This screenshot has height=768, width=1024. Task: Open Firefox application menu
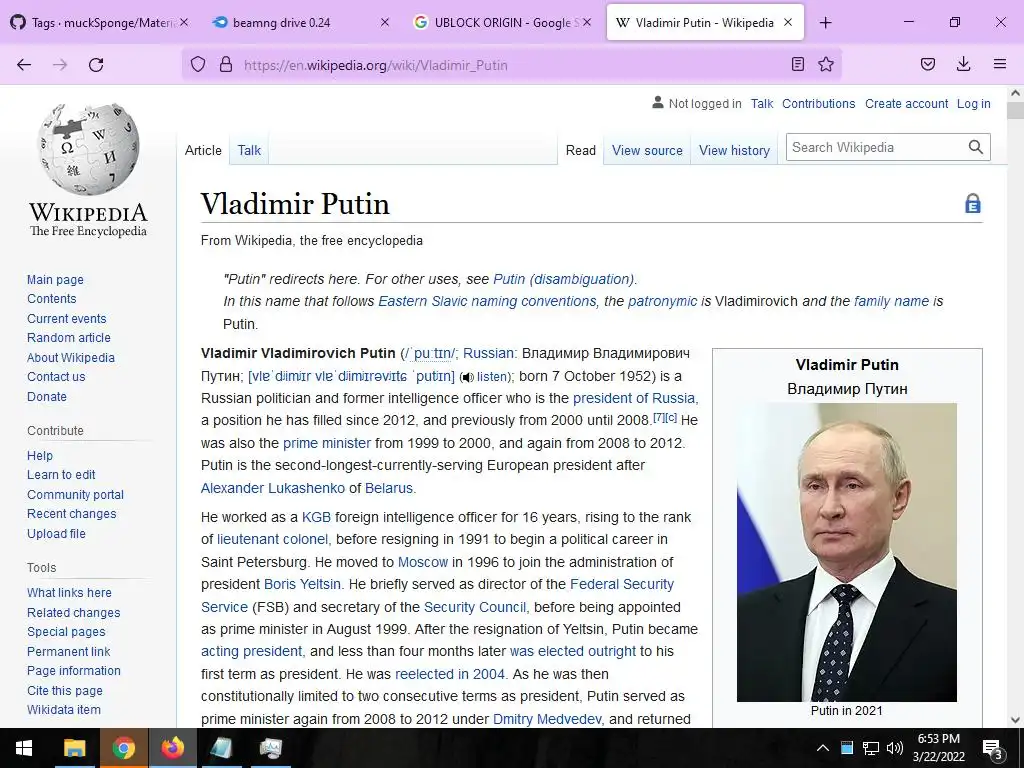1000,64
